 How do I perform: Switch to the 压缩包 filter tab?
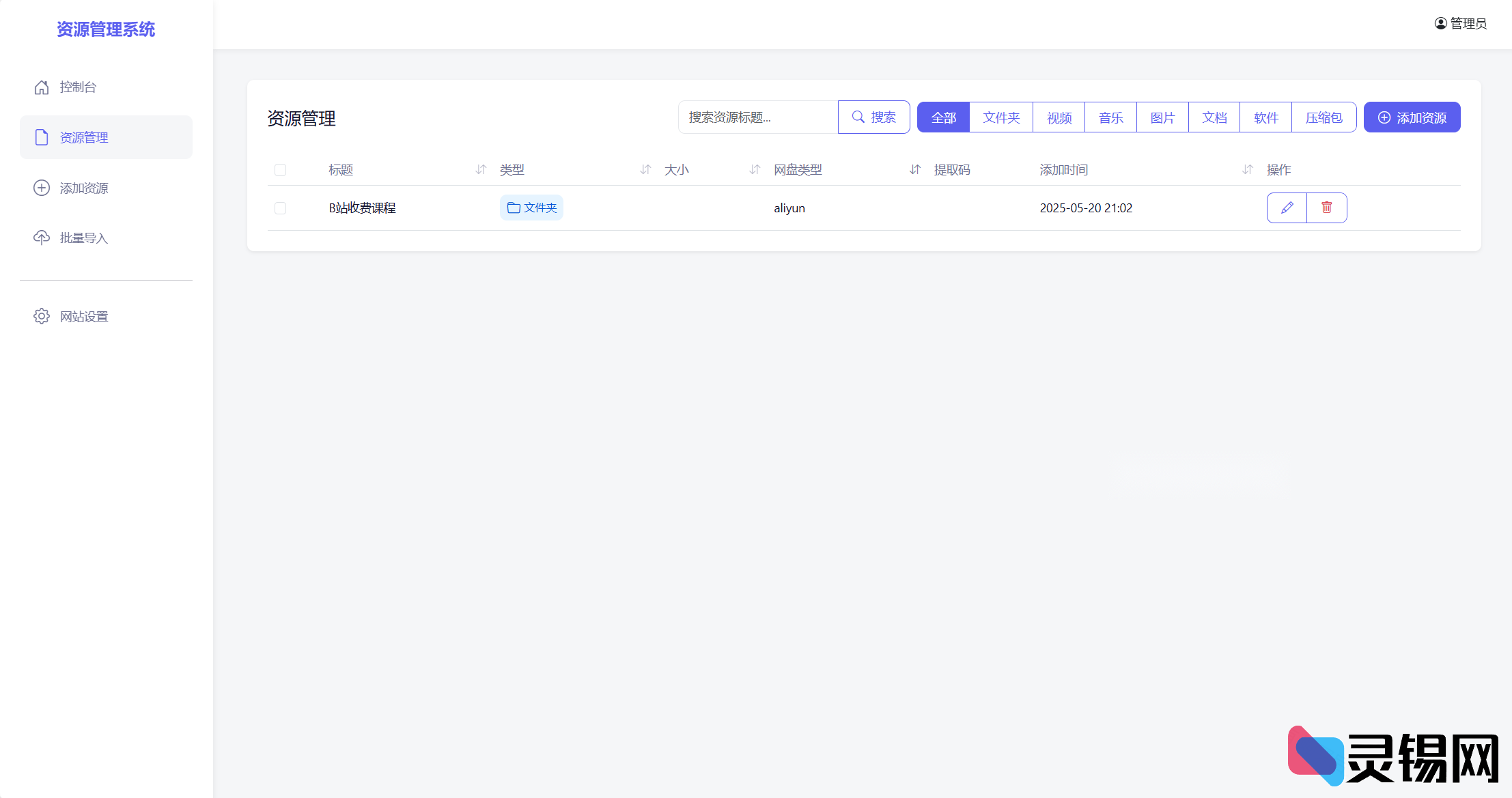[x=1324, y=117]
